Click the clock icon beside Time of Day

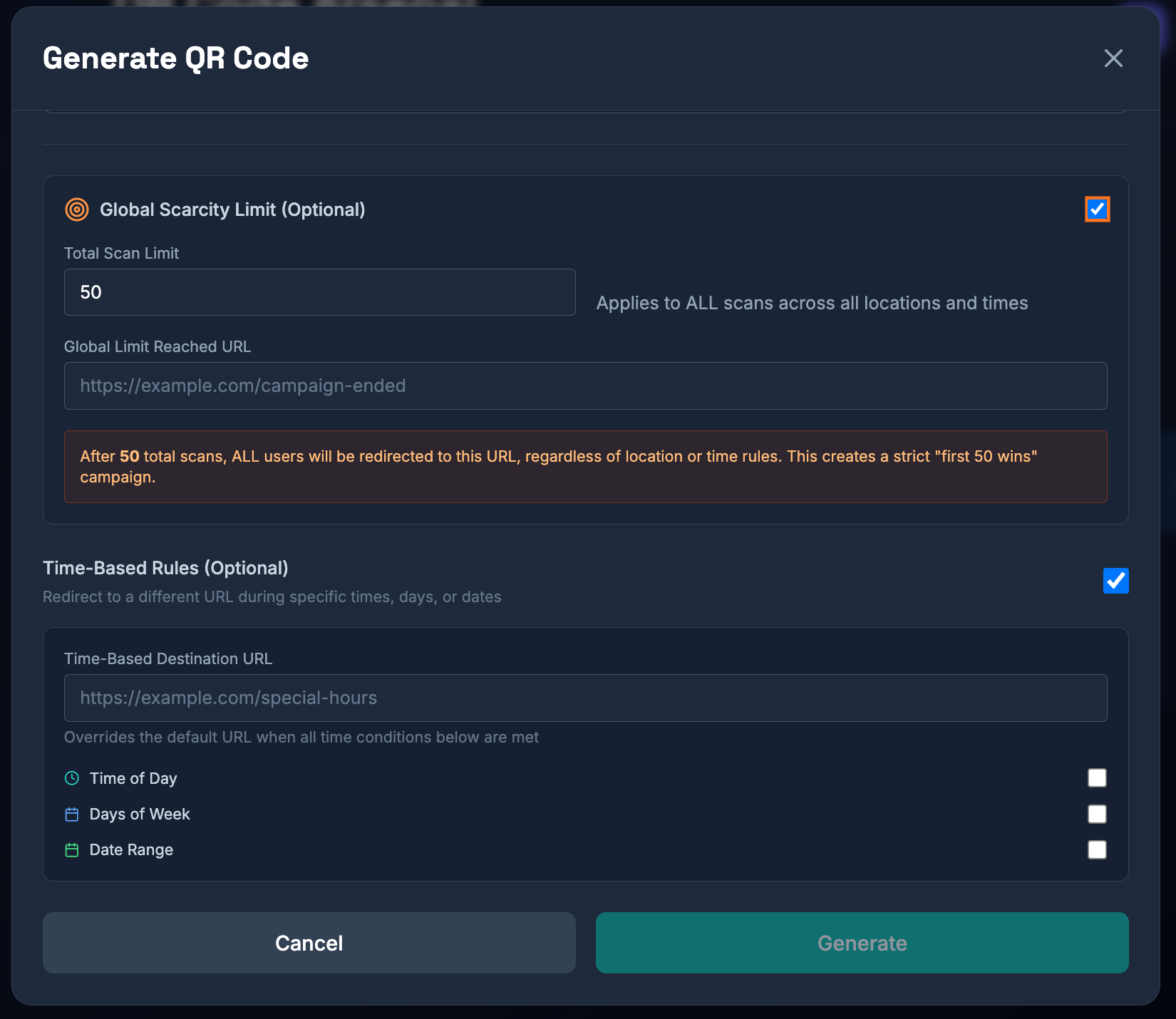72,778
